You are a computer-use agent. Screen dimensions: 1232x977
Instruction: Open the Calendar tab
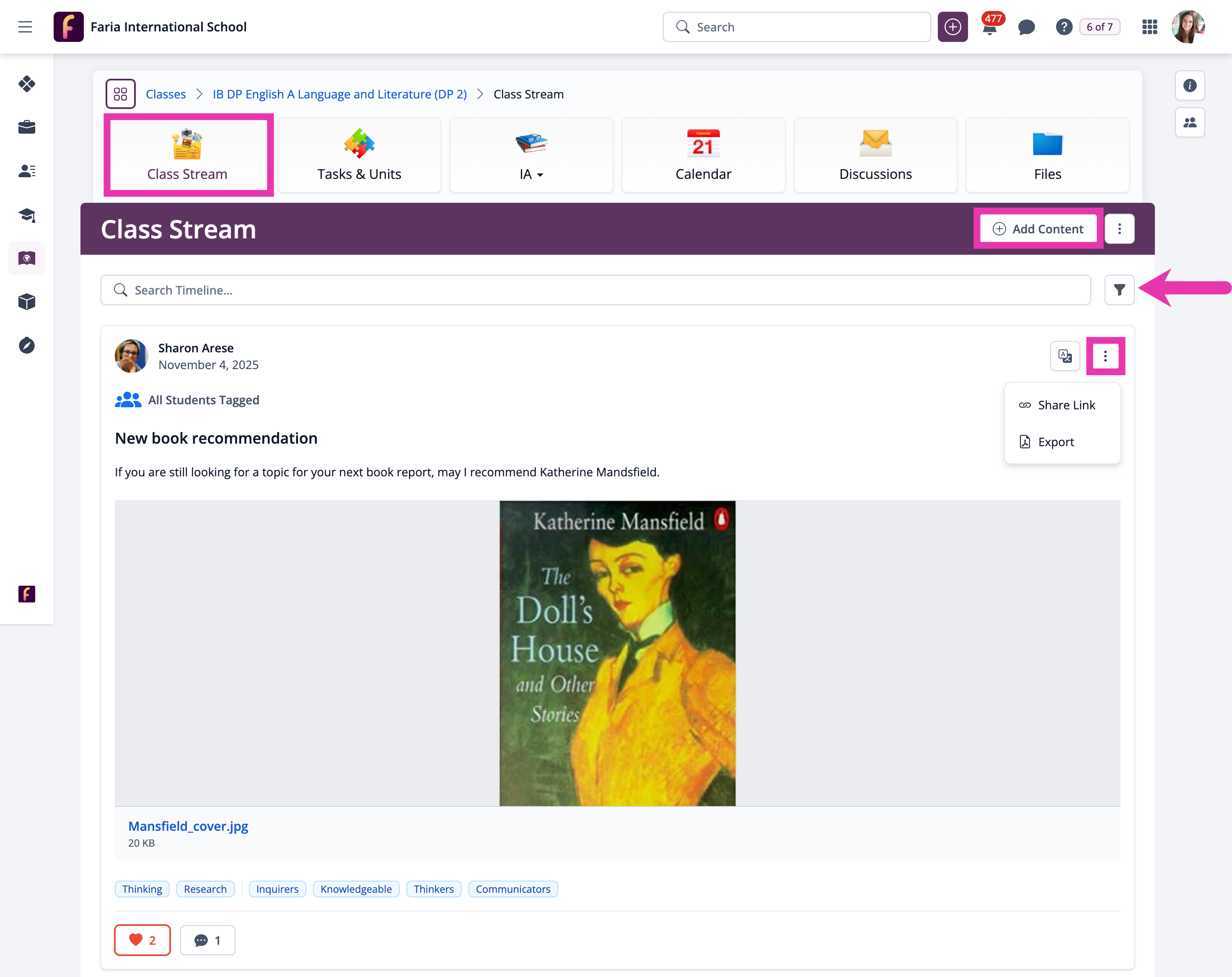[x=704, y=155]
